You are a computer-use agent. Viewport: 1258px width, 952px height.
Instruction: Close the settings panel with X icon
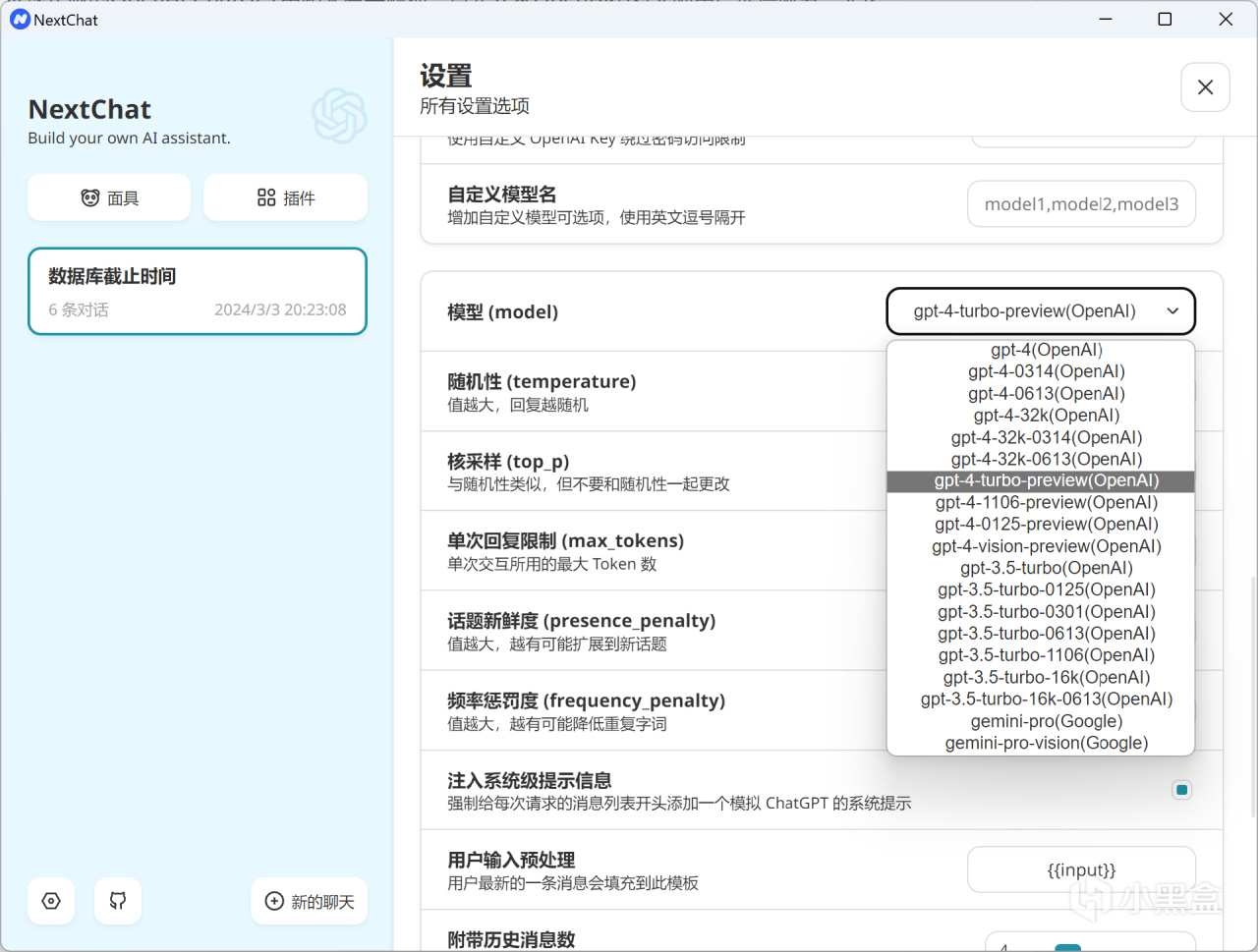point(1205,87)
